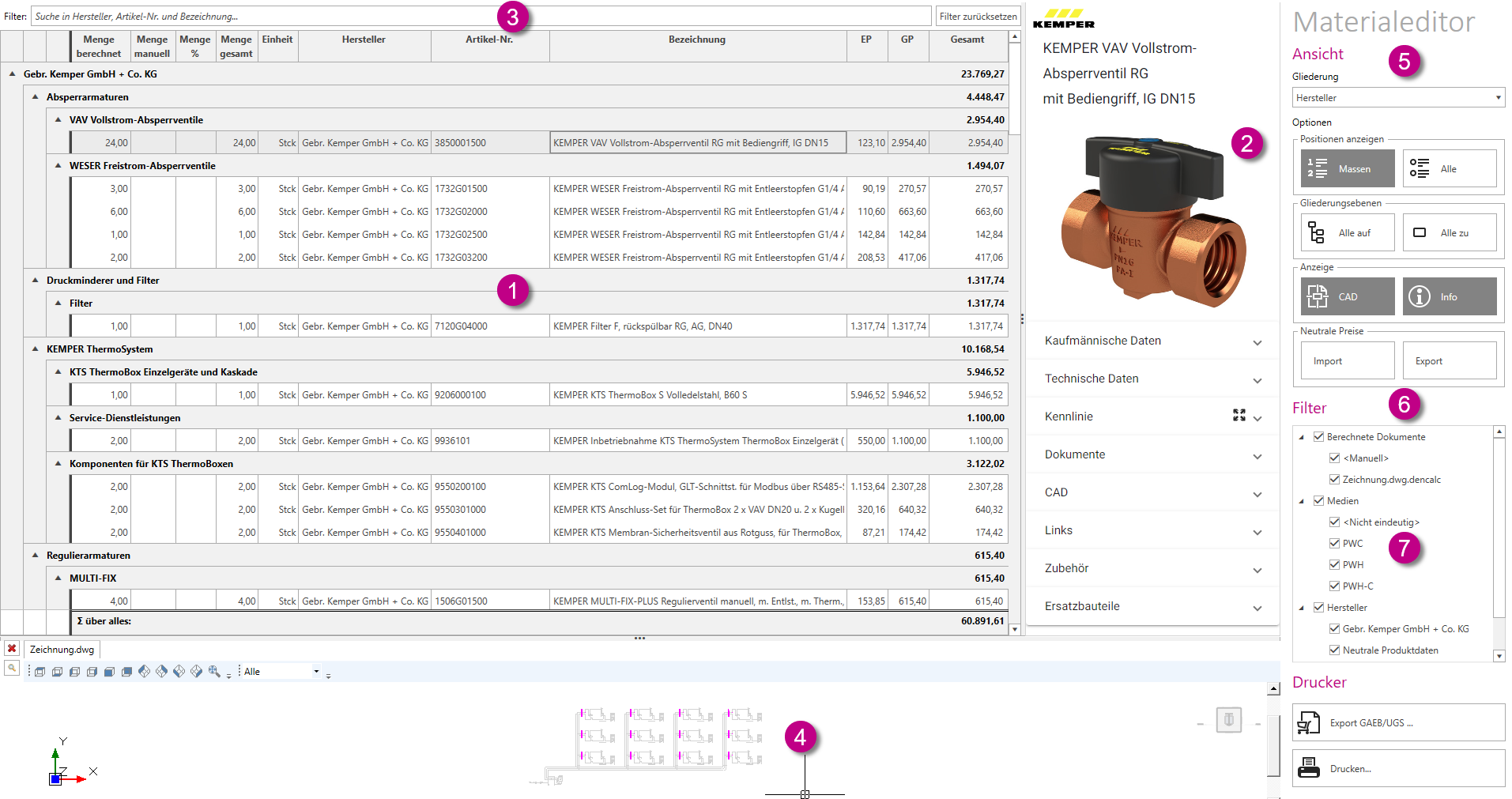Click the Drucken printer icon
This screenshot has height=799, width=1512.
[x=1309, y=767]
